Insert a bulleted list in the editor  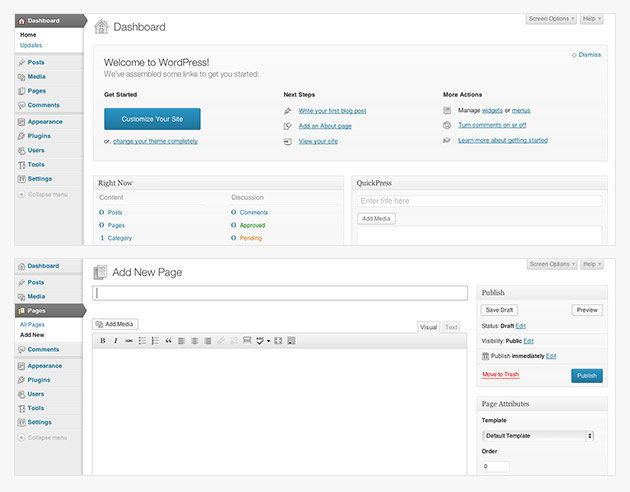coord(142,341)
